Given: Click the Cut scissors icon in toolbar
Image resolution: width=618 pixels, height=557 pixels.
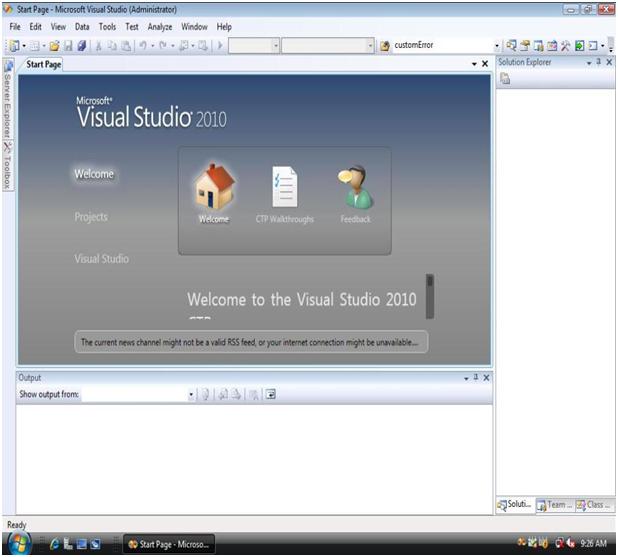Looking at the screenshot, I should [x=100, y=45].
